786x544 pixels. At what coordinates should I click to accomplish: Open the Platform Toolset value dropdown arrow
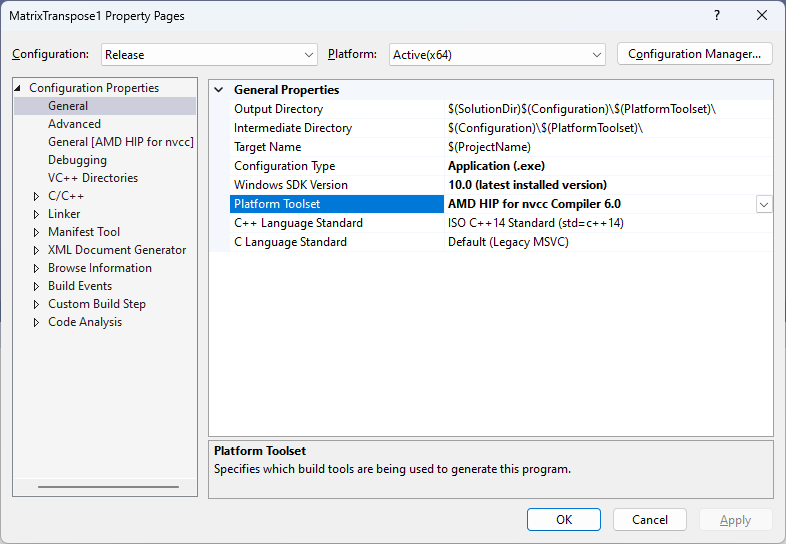click(x=763, y=204)
